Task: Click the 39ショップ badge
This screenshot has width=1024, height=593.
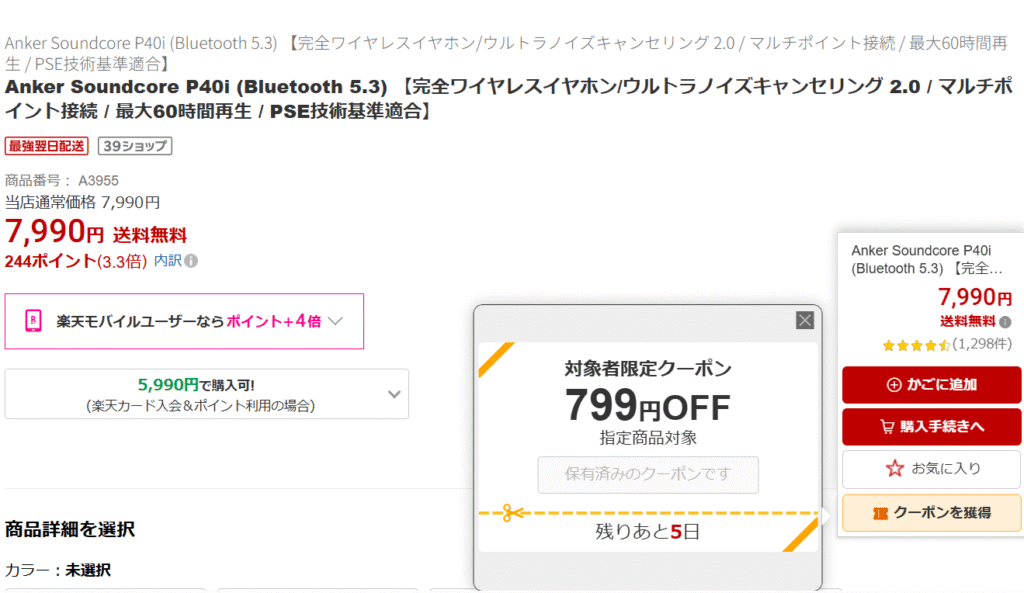Action: (134, 146)
